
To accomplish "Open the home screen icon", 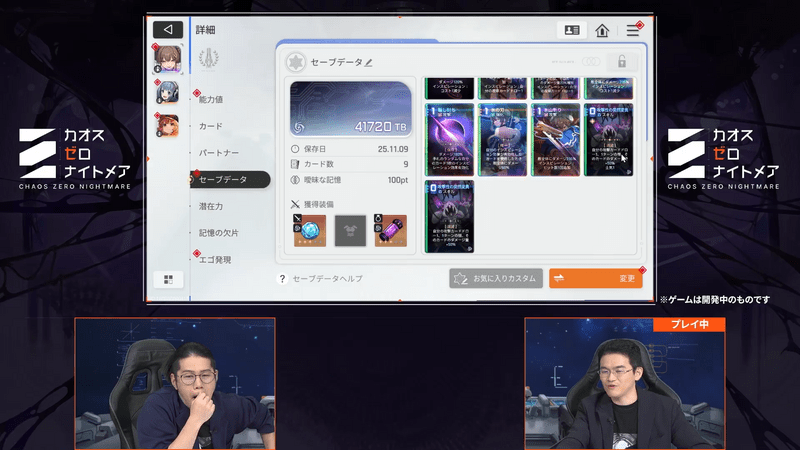I will [602, 30].
